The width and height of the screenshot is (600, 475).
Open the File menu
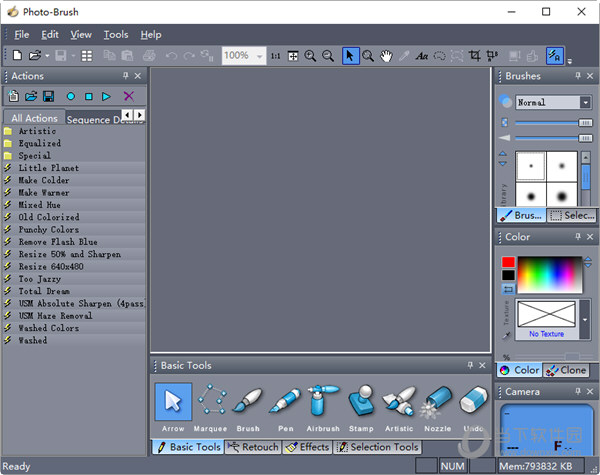pyautogui.click(x=21, y=35)
